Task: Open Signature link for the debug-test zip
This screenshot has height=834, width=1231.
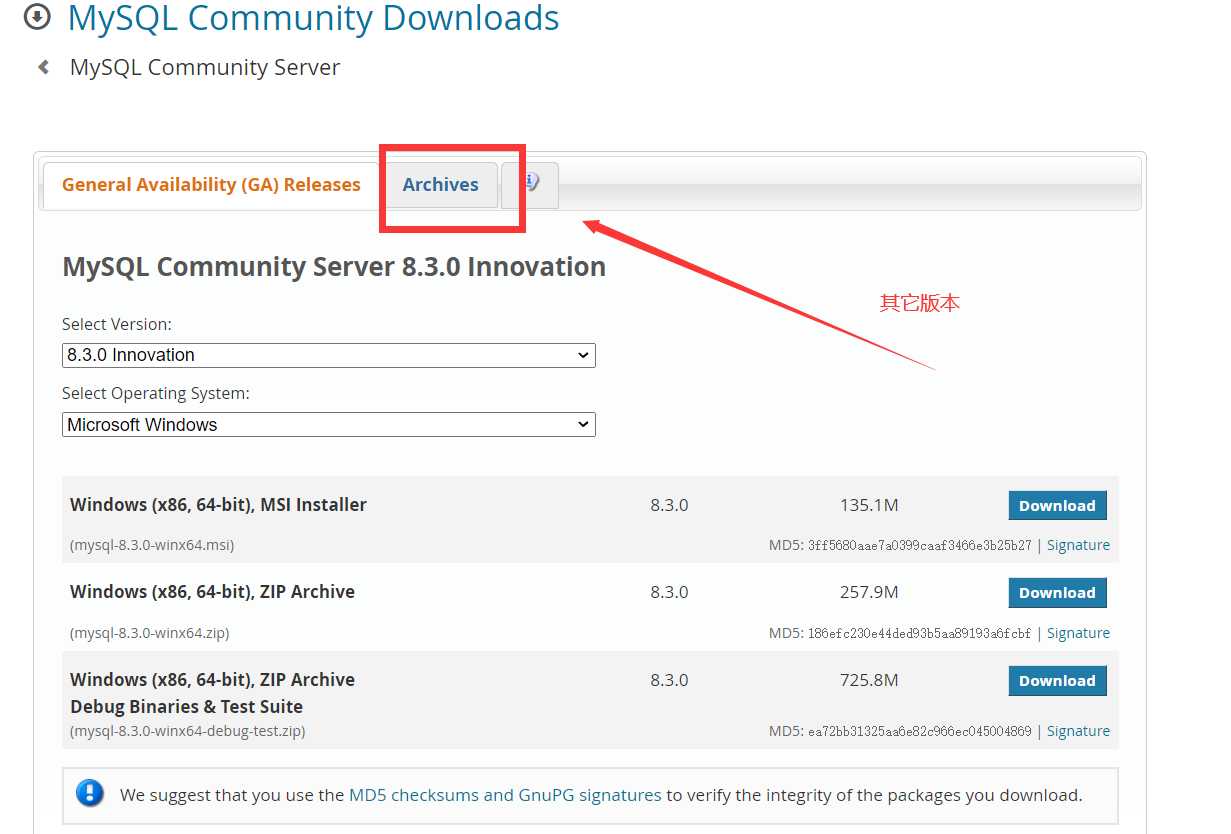Action: (x=1078, y=731)
